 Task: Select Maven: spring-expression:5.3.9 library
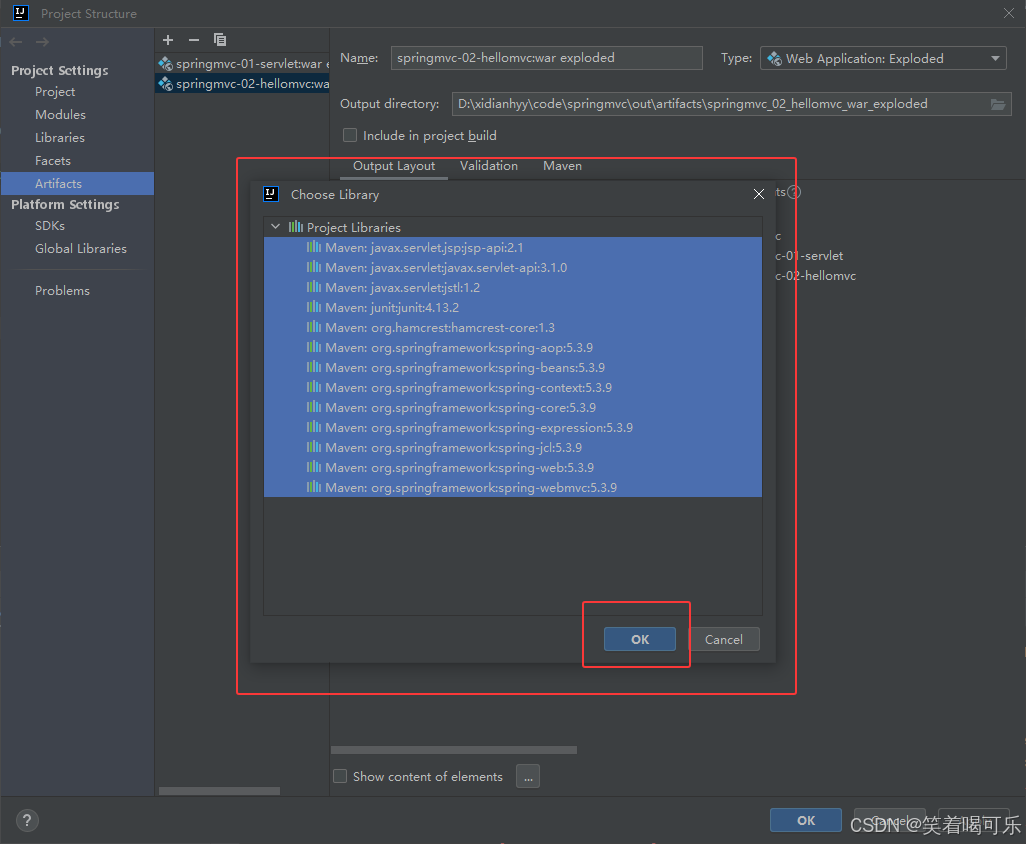513,427
